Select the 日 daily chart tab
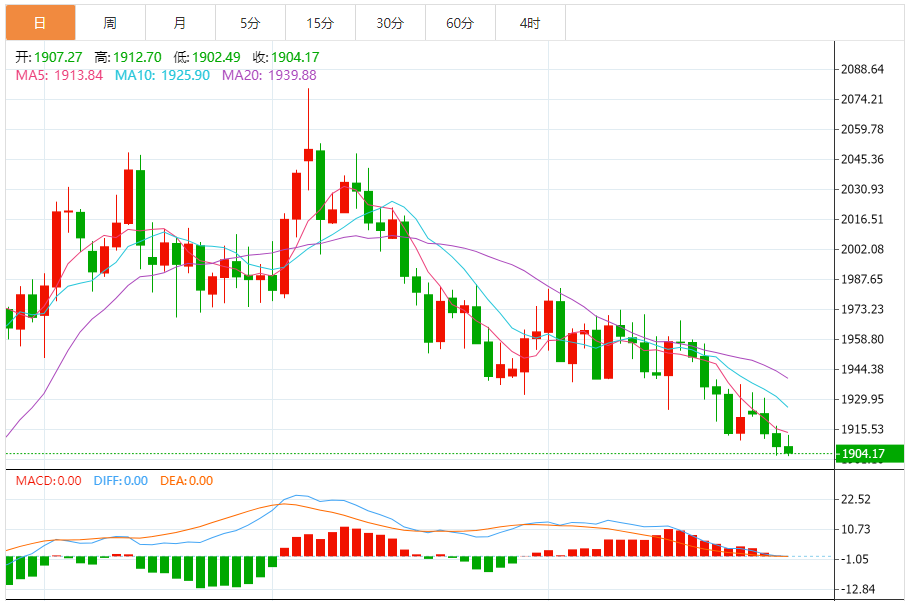The image size is (915, 601). click(x=40, y=23)
